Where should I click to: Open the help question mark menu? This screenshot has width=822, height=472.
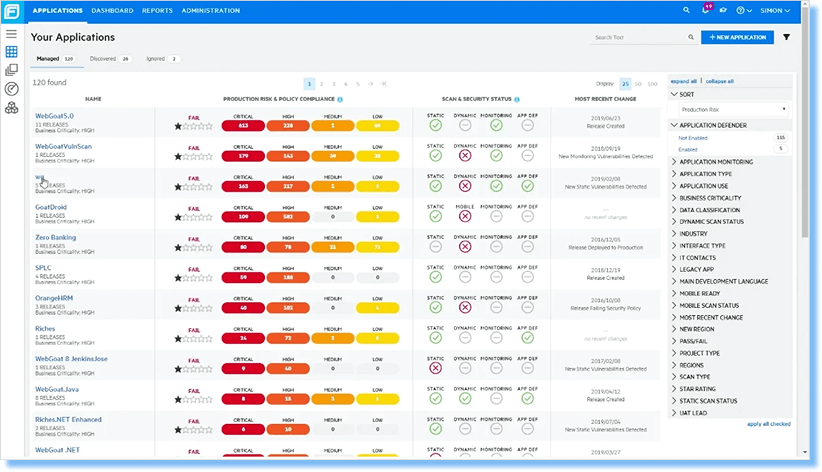pos(744,10)
